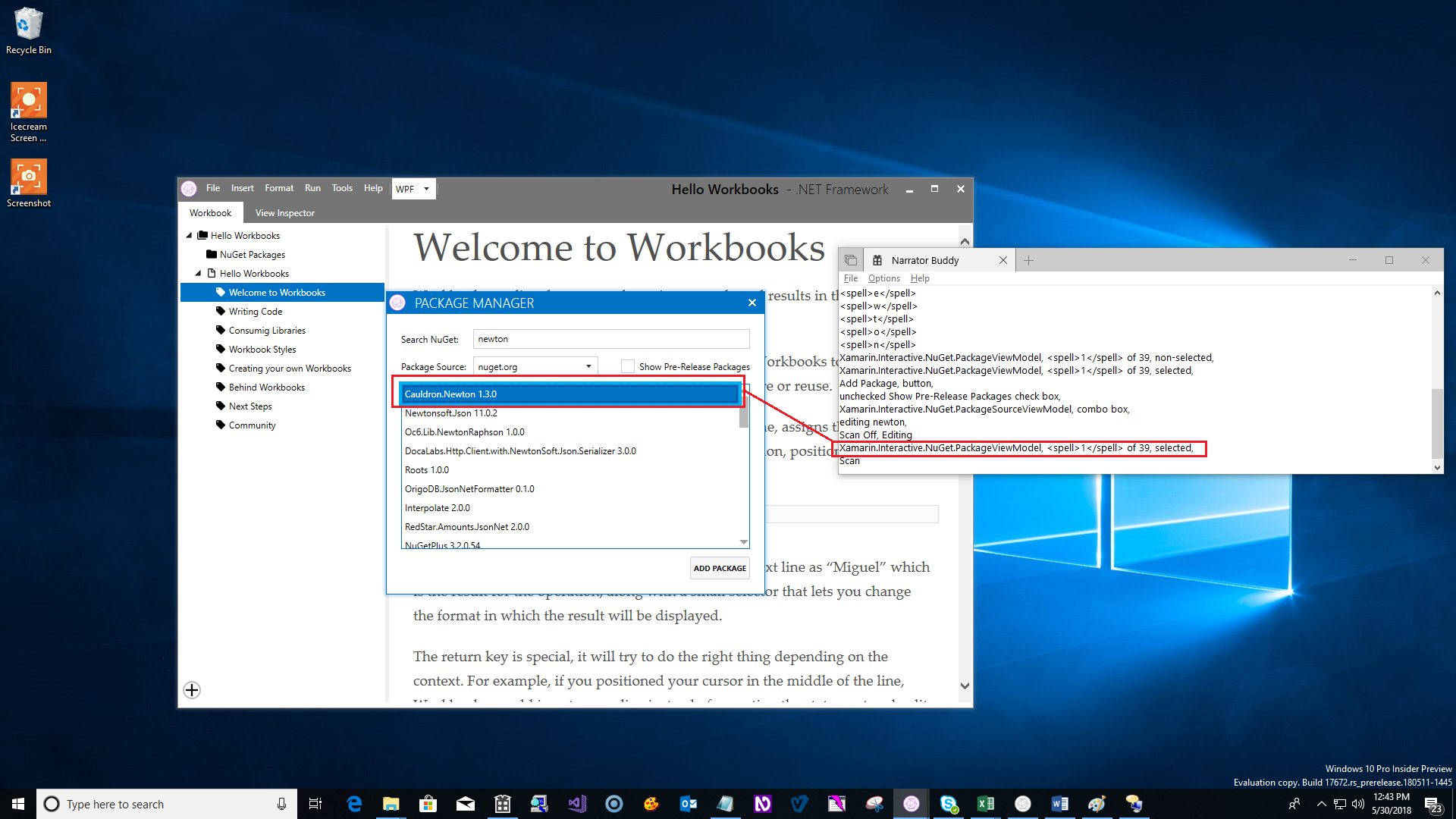Open Microsoft Word from the taskbar
Screen dimensions: 1456x819
1059,803
